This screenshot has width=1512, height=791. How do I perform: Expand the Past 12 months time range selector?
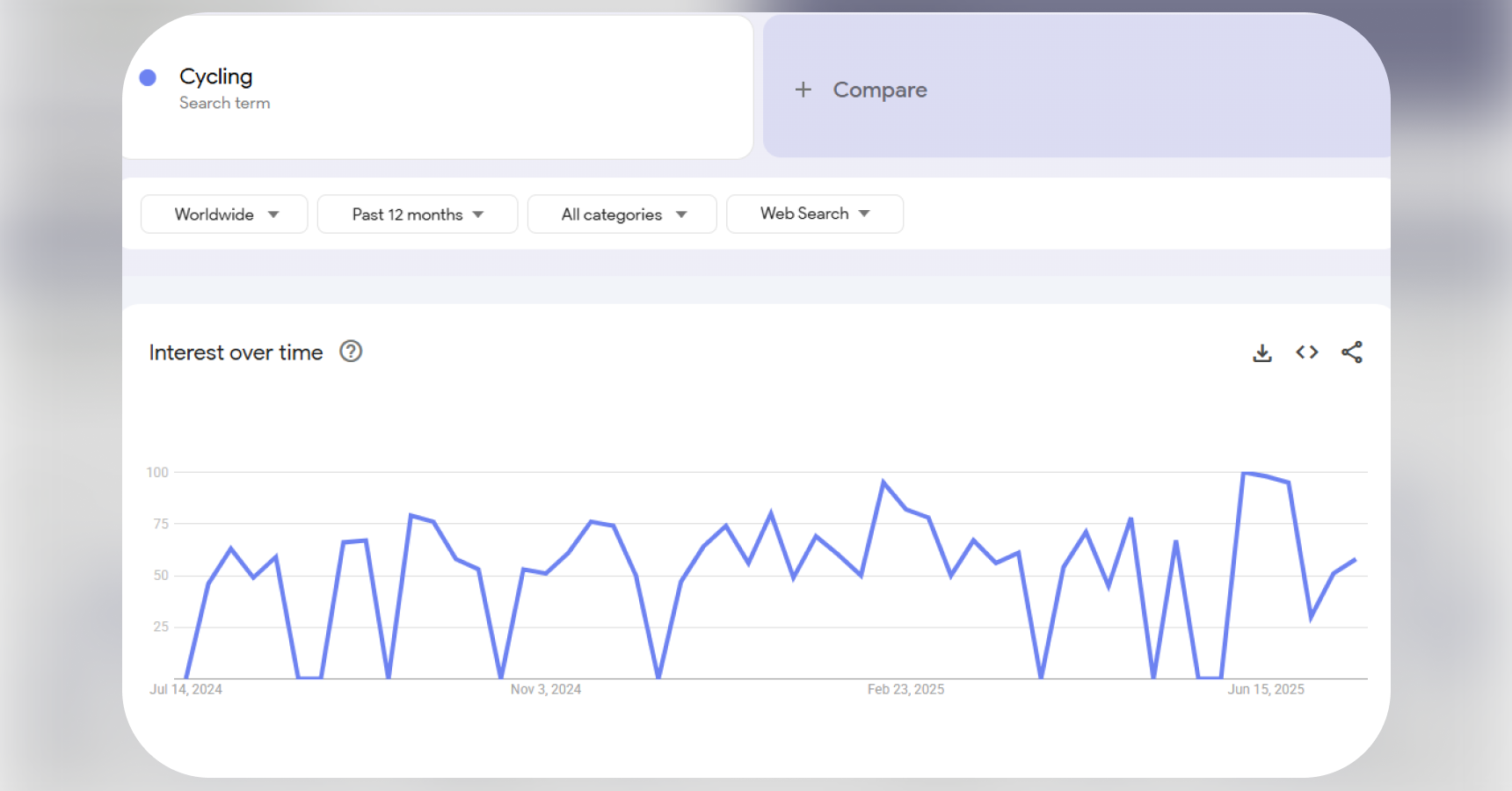point(417,214)
